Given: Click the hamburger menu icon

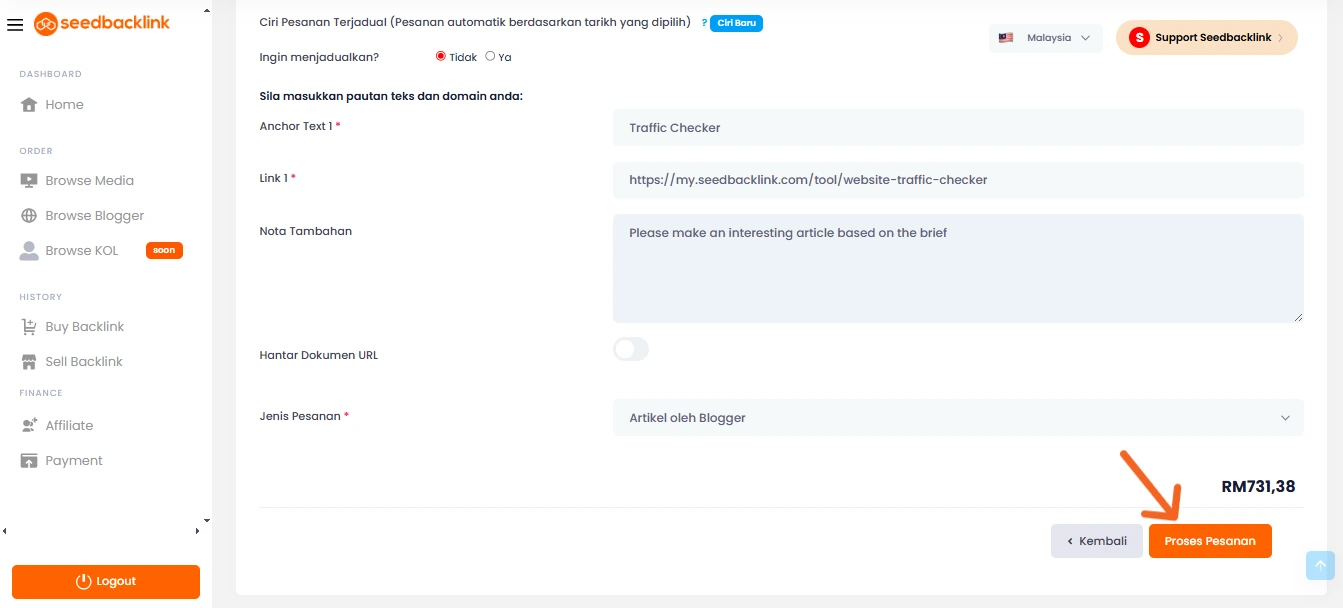Looking at the screenshot, I should pyautogui.click(x=14, y=25).
